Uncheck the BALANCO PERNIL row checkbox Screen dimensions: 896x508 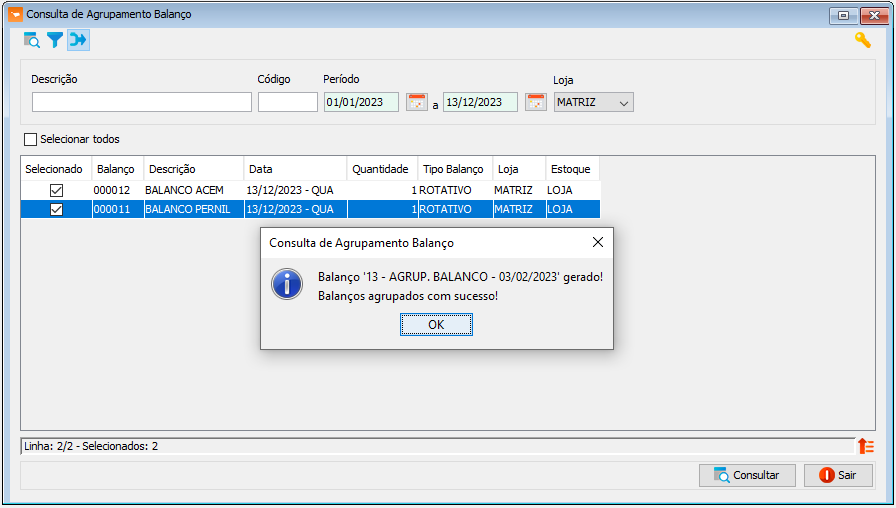coord(56,209)
